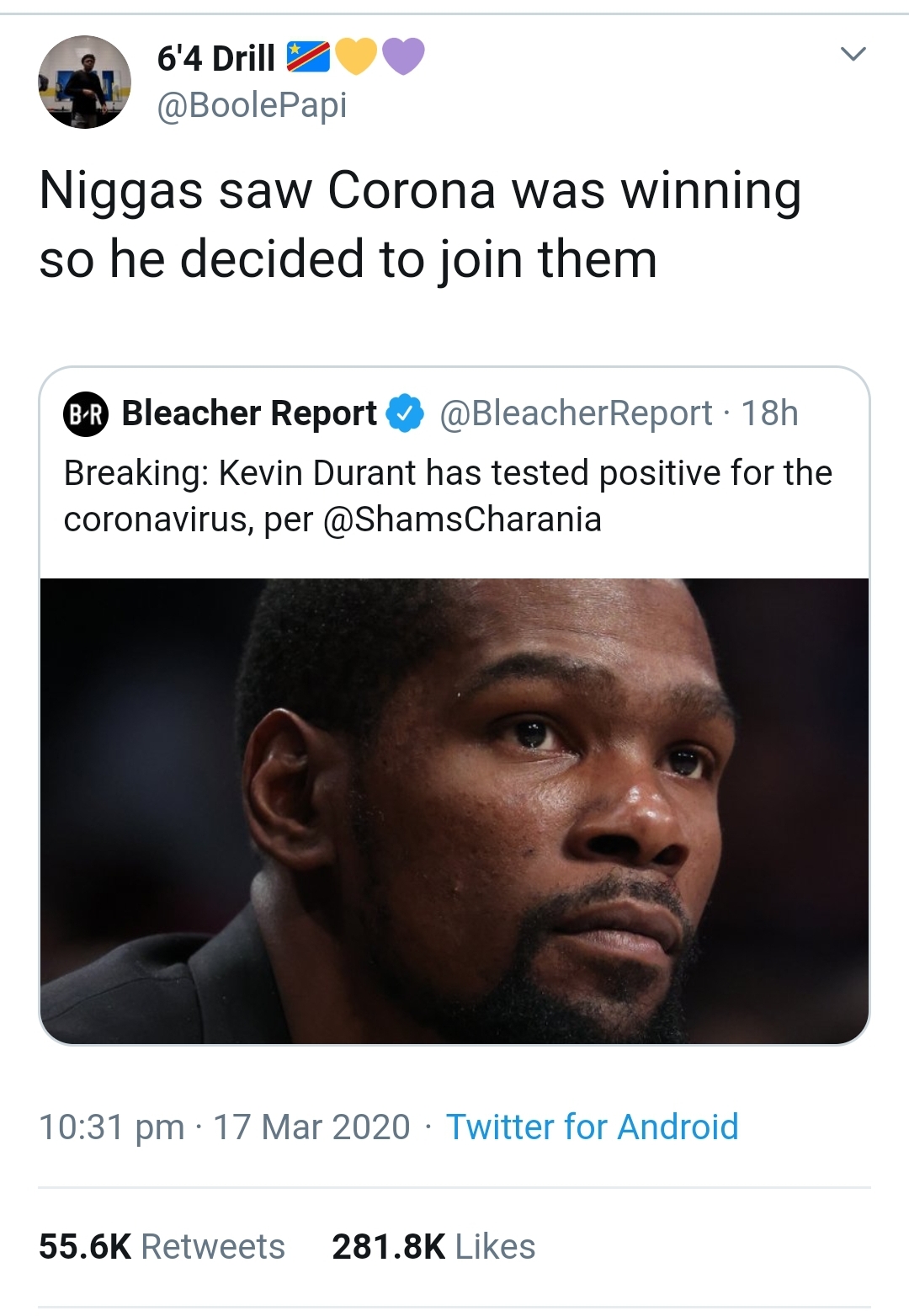View the 55.6K Retweets list
Image resolution: width=909 pixels, height=1316 pixels.
[x=162, y=1247]
